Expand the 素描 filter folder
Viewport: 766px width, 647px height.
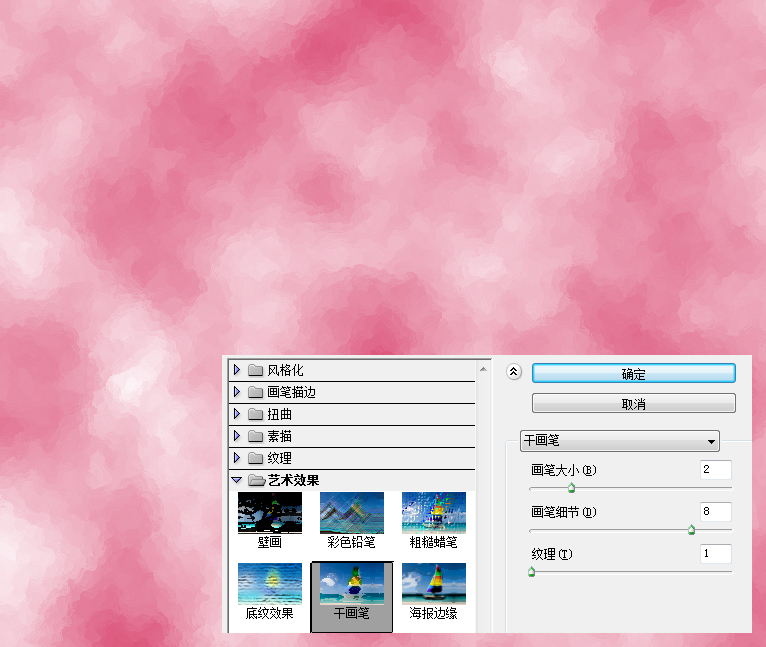[237, 436]
